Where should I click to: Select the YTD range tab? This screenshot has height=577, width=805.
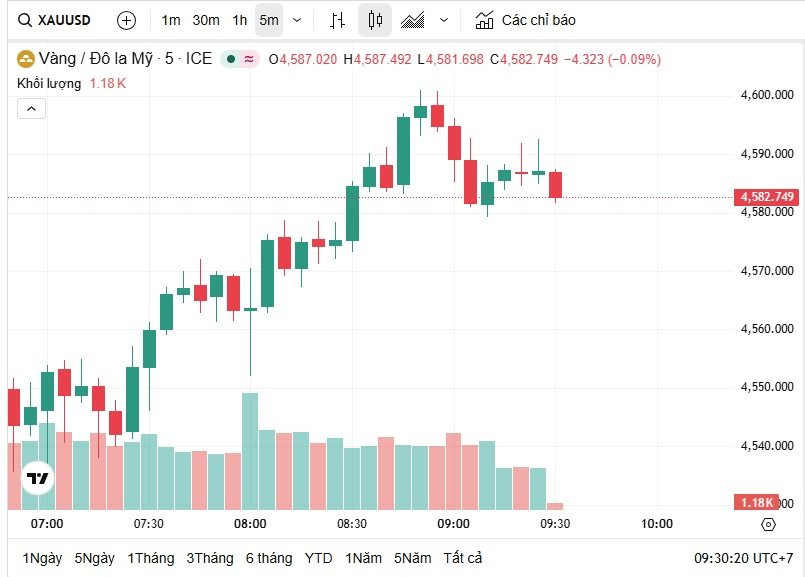pos(318,558)
